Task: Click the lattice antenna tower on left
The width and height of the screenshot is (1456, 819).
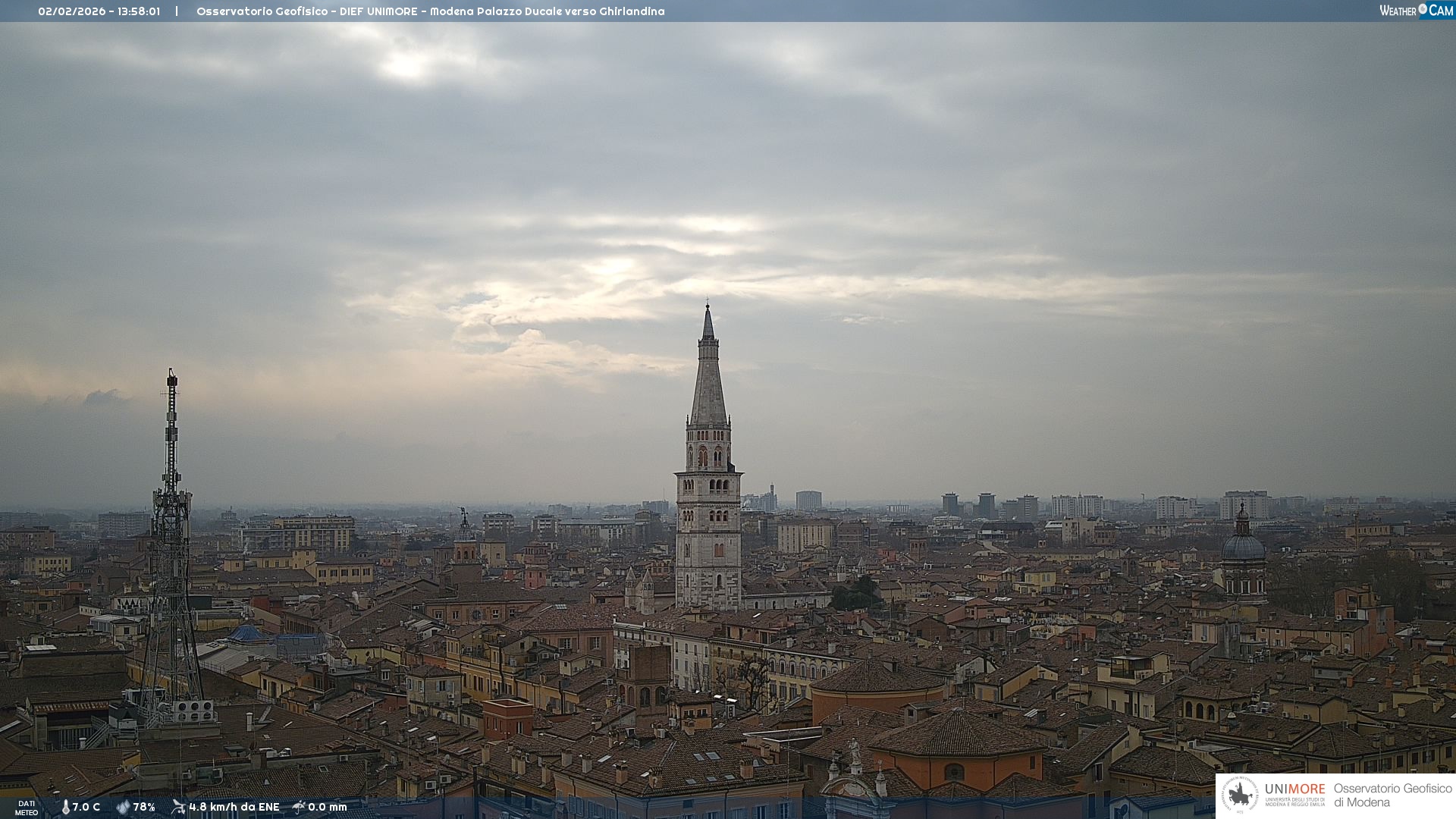Action: [171, 531]
